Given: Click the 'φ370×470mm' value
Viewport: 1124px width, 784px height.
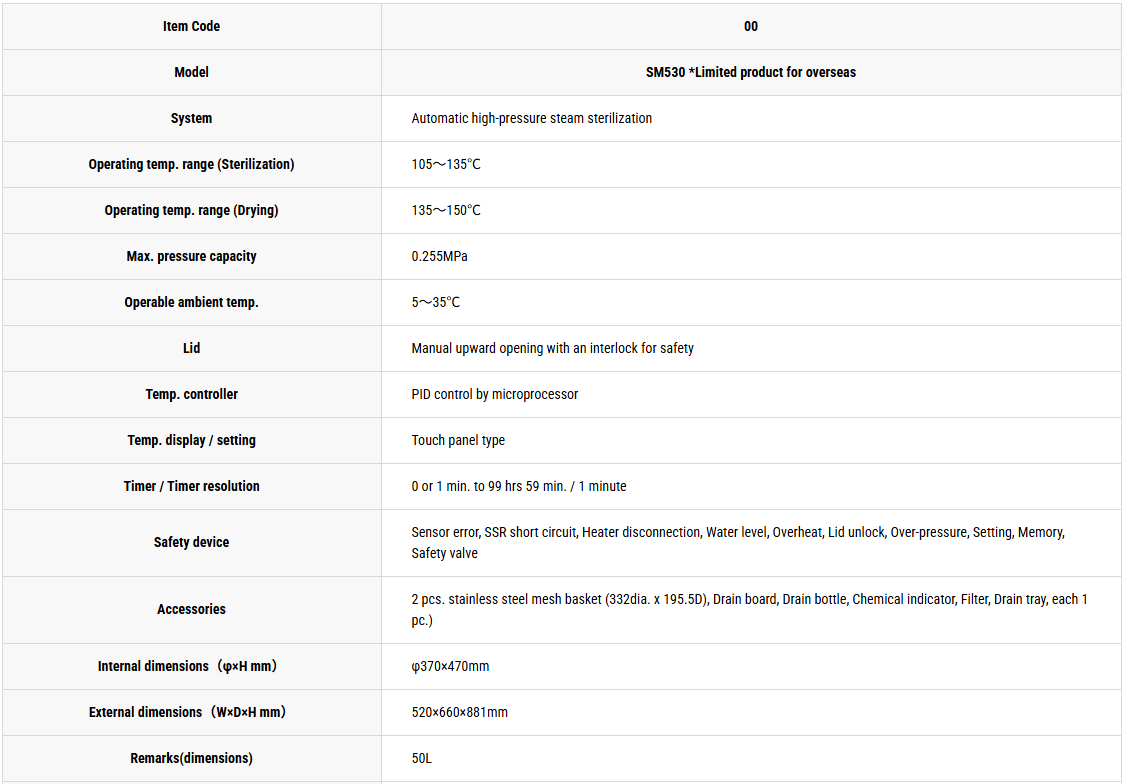Looking at the screenshot, I should [x=450, y=666].
